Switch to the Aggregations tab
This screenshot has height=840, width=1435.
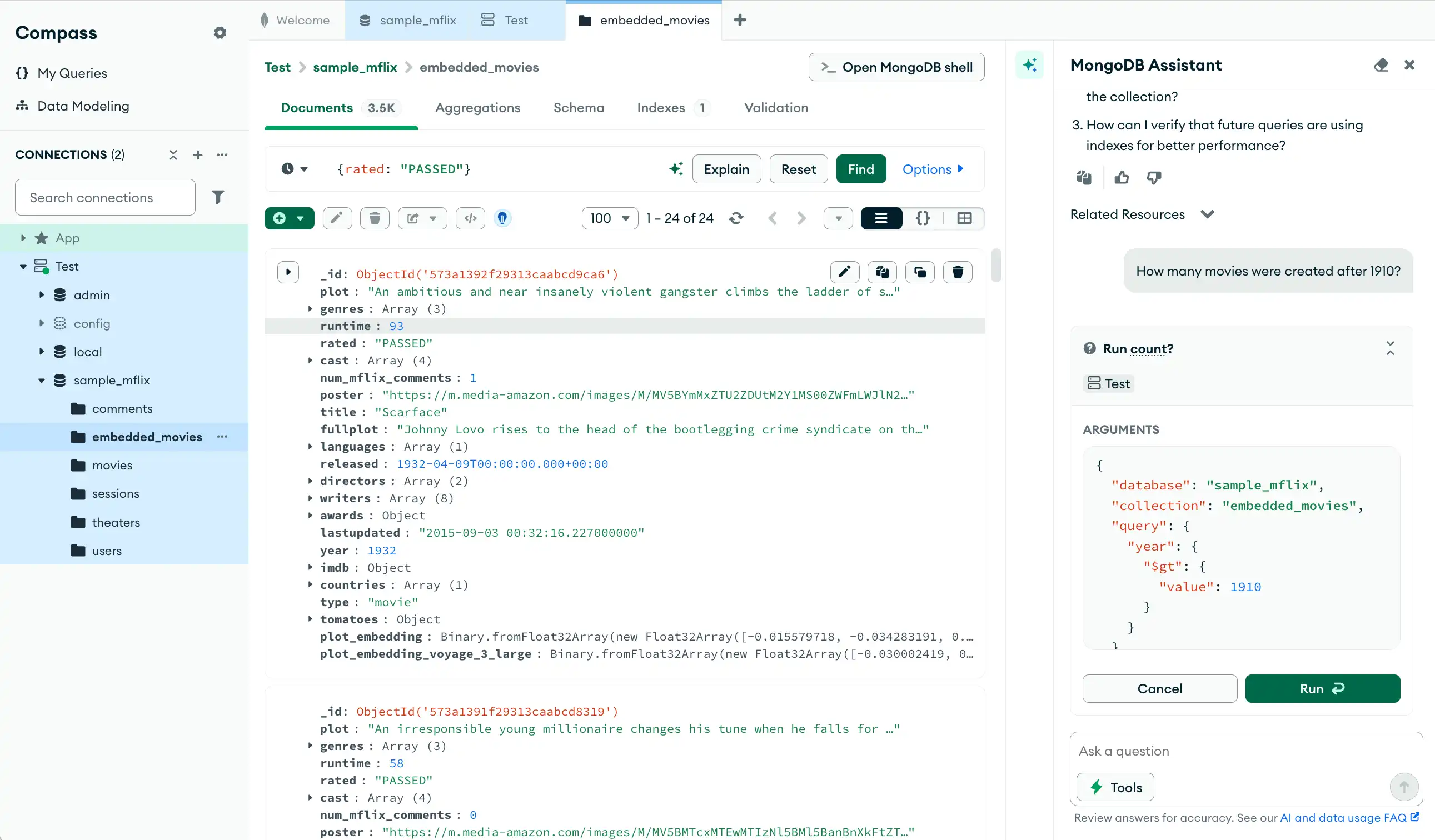(x=477, y=108)
